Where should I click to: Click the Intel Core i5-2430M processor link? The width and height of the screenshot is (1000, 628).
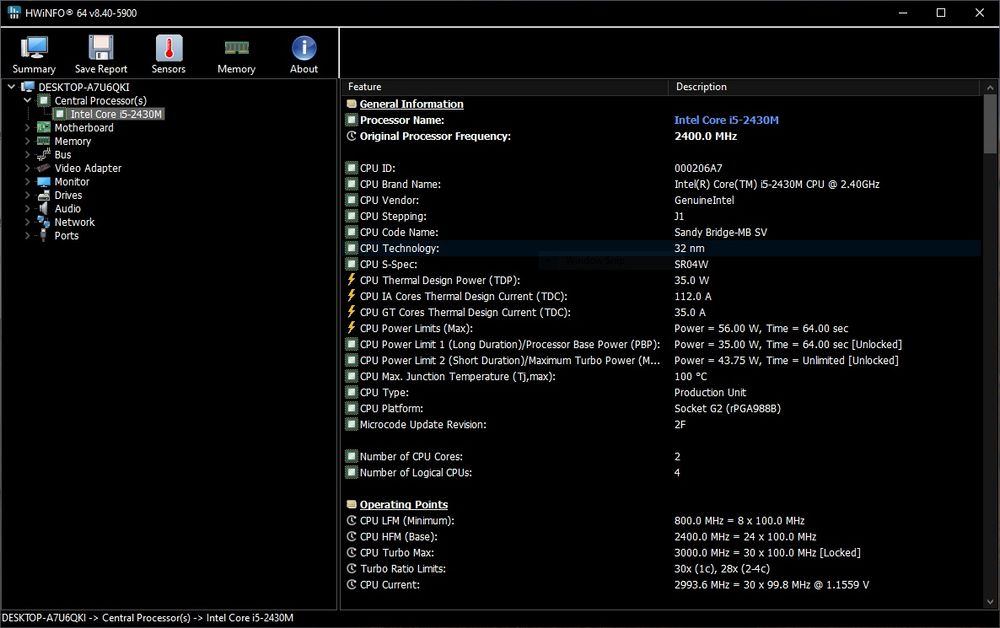726,120
